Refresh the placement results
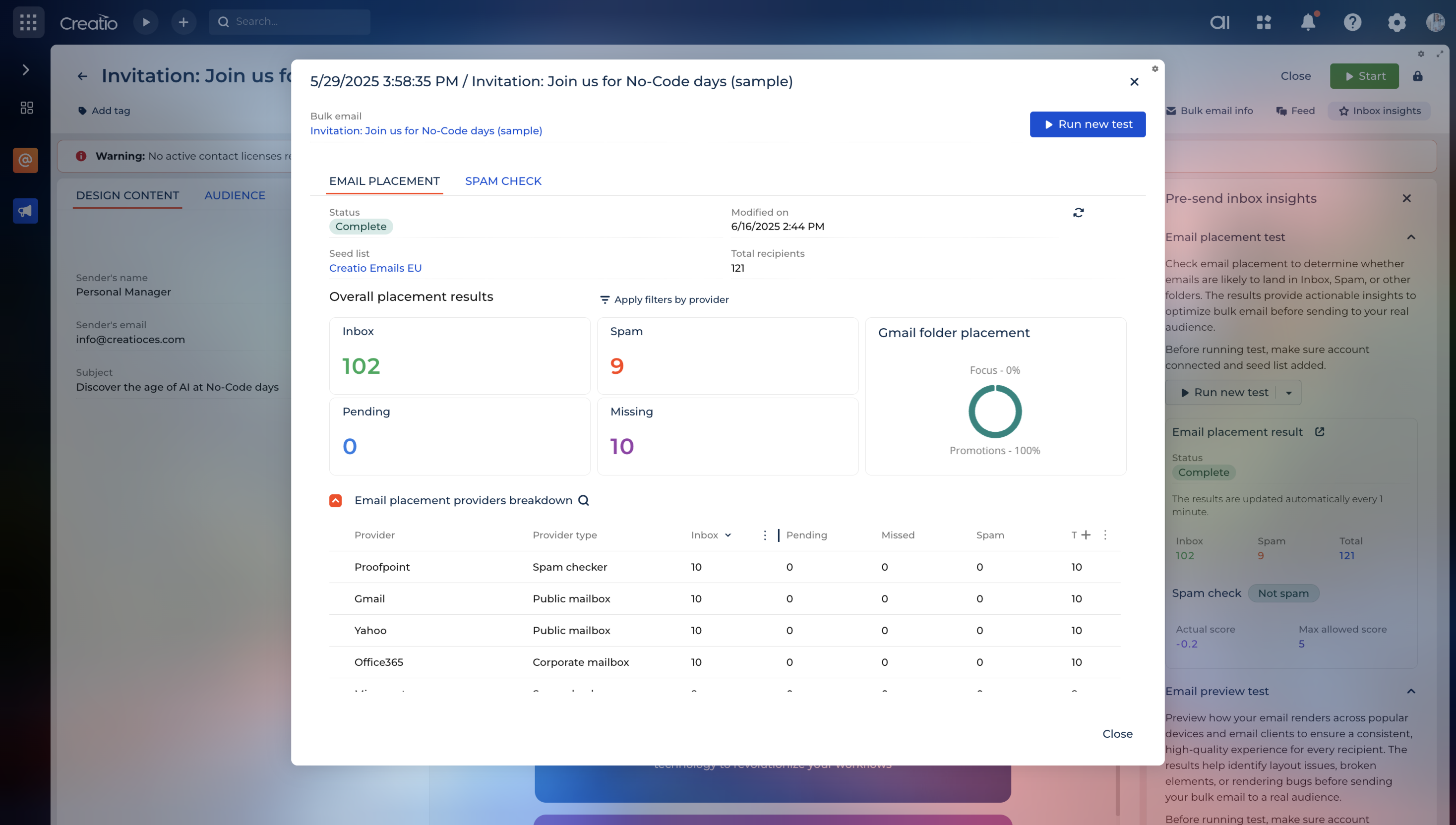 tap(1078, 213)
